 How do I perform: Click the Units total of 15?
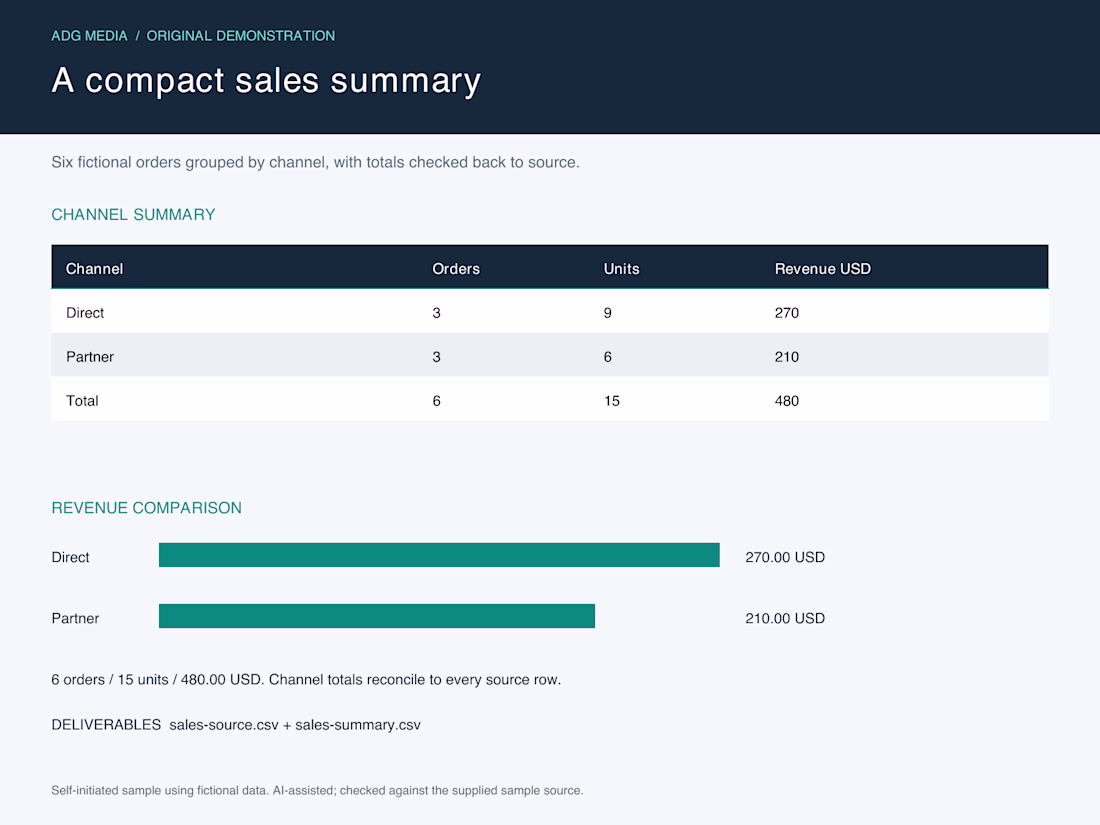point(612,401)
